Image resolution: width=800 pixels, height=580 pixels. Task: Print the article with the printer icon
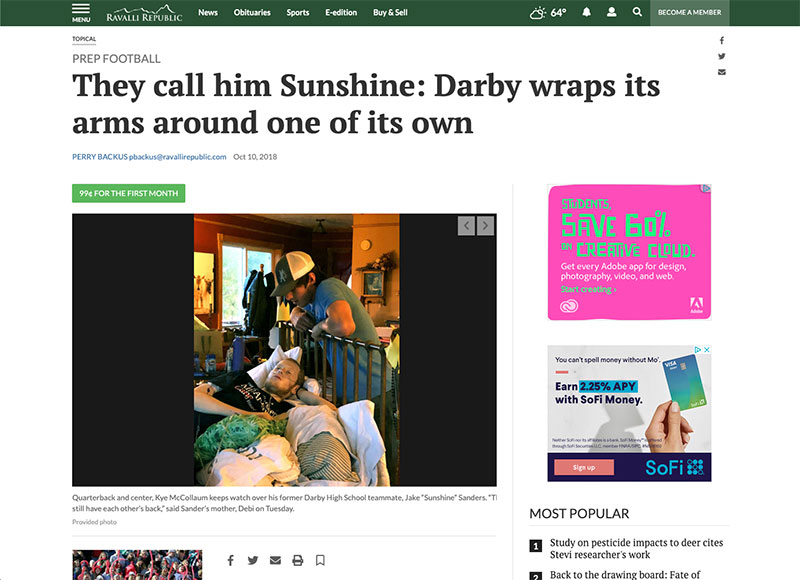pyautogui.click(x=297, y=560)
